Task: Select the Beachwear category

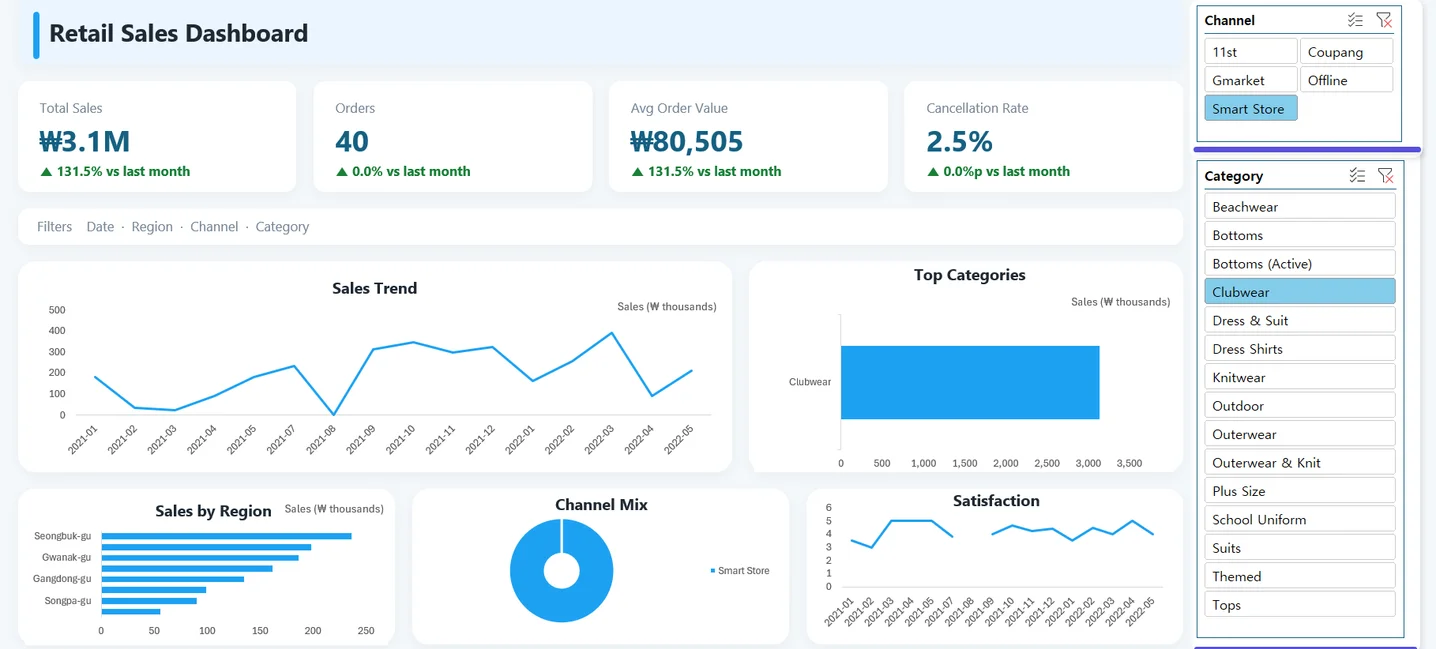Action: tap(1300, 206)
